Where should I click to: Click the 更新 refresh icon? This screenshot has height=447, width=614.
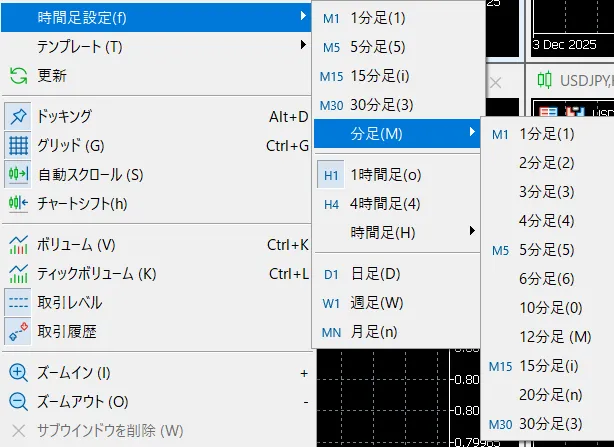(x=18, y=76)
